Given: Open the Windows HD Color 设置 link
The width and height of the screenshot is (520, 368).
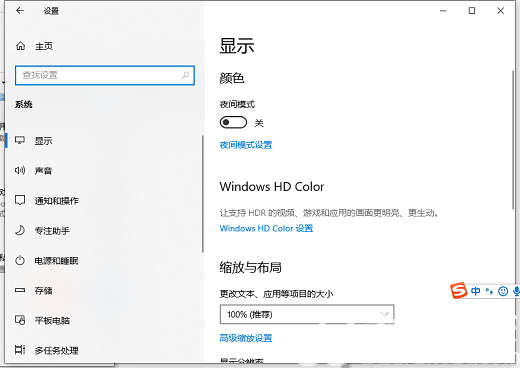Looking at the screenshot, I should coord(266,228).
